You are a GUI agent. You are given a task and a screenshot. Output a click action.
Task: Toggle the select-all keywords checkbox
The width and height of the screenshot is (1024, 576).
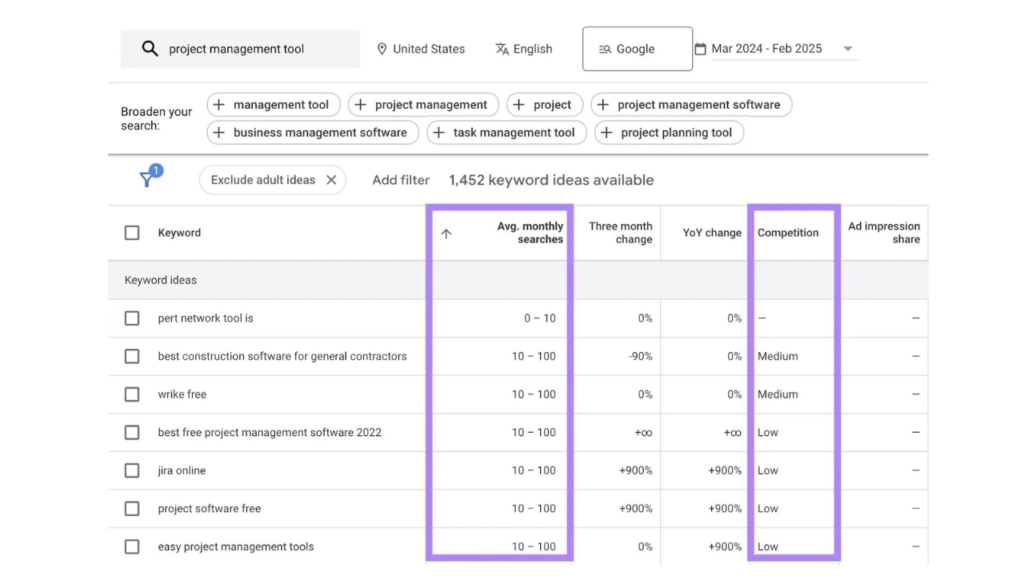click(x=132, y=233)
